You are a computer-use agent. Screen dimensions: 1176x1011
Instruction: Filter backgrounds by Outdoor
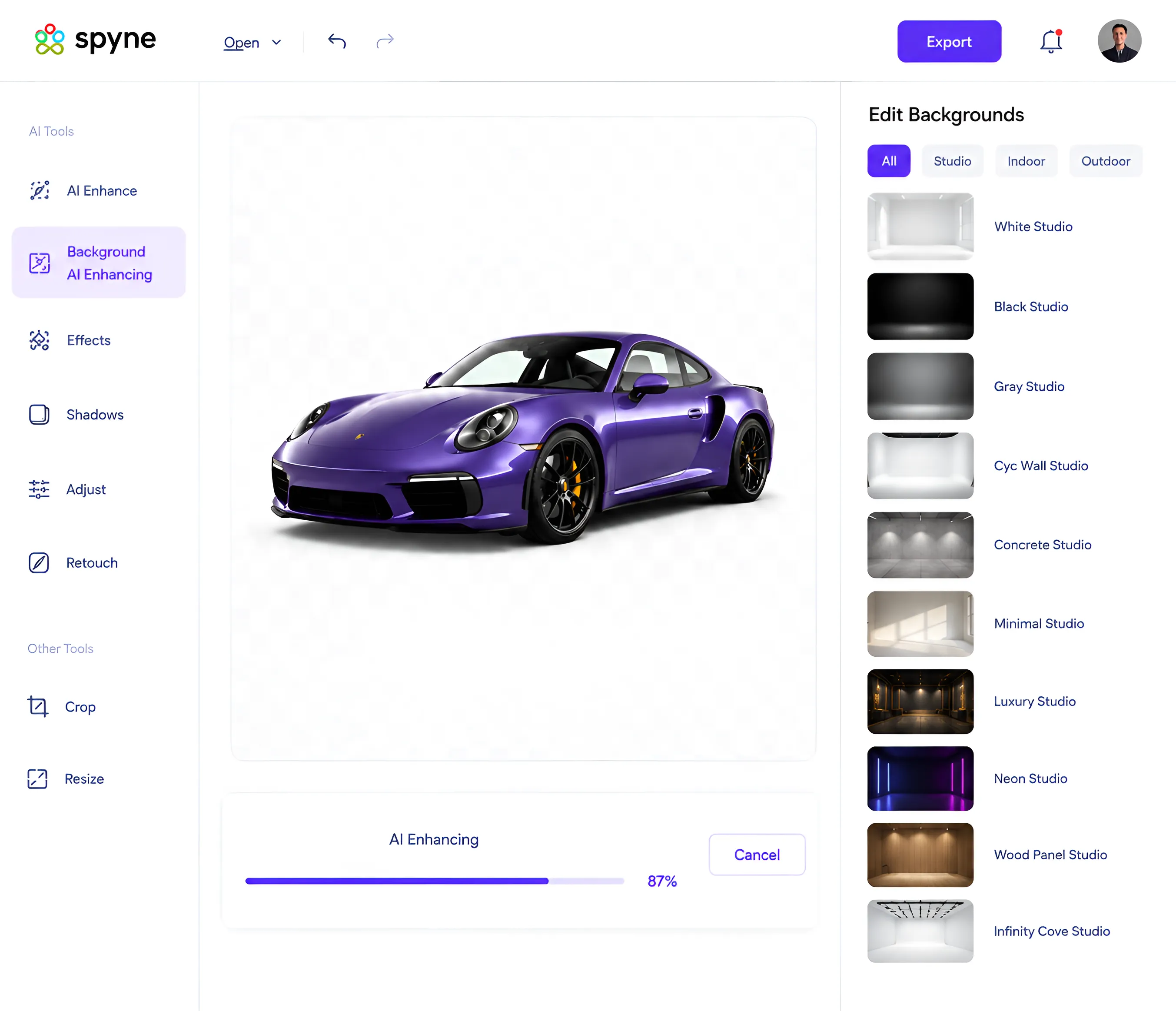pos(1106,161)
